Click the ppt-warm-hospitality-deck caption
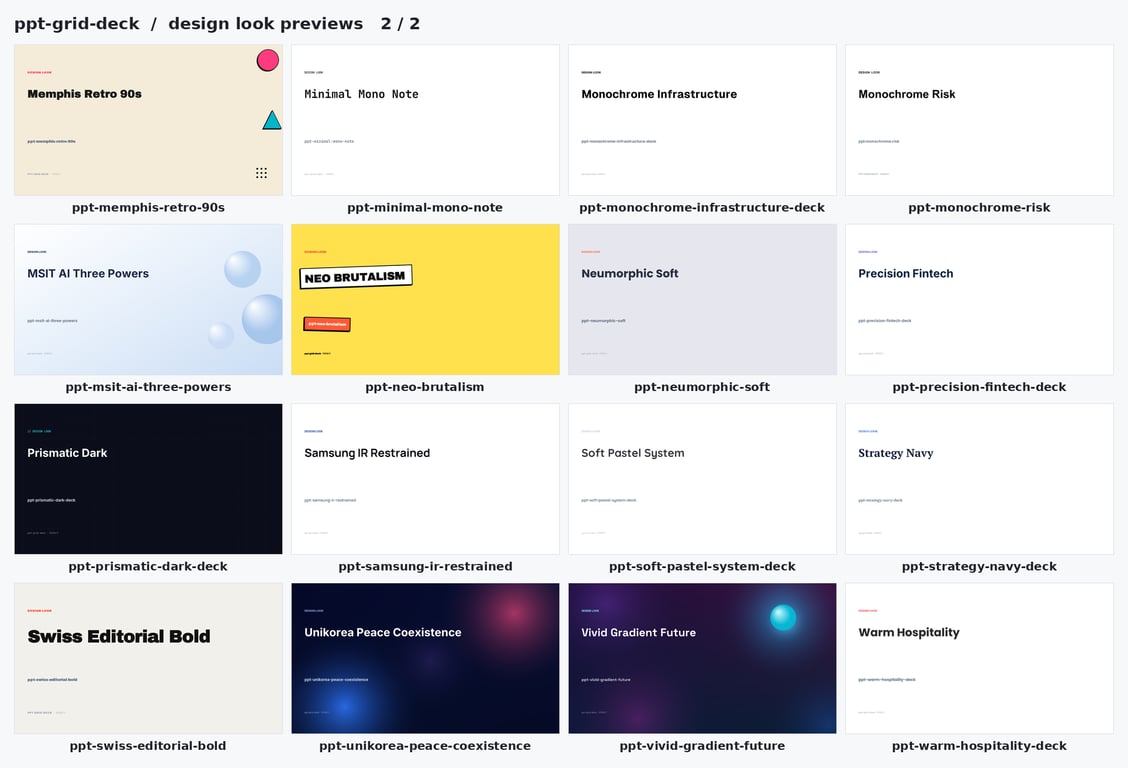 point(979,746)
